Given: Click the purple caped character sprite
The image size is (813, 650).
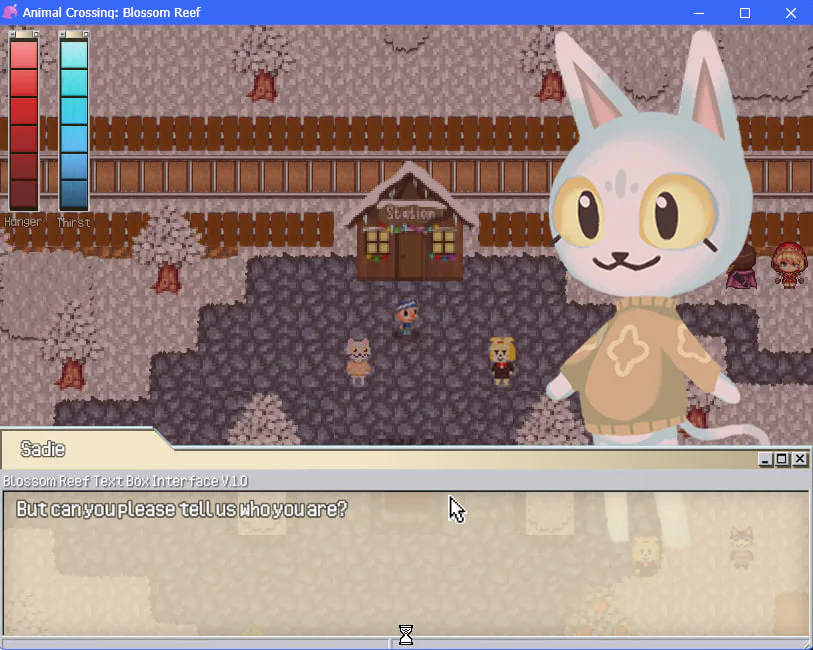Looking at the screenshot, I should pyautogui.click(x=742, y=267).
